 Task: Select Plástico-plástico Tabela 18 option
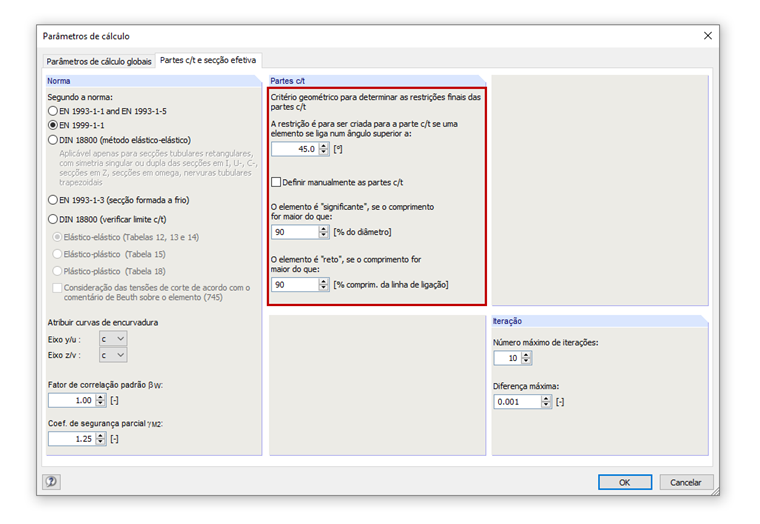click(109, 271)
